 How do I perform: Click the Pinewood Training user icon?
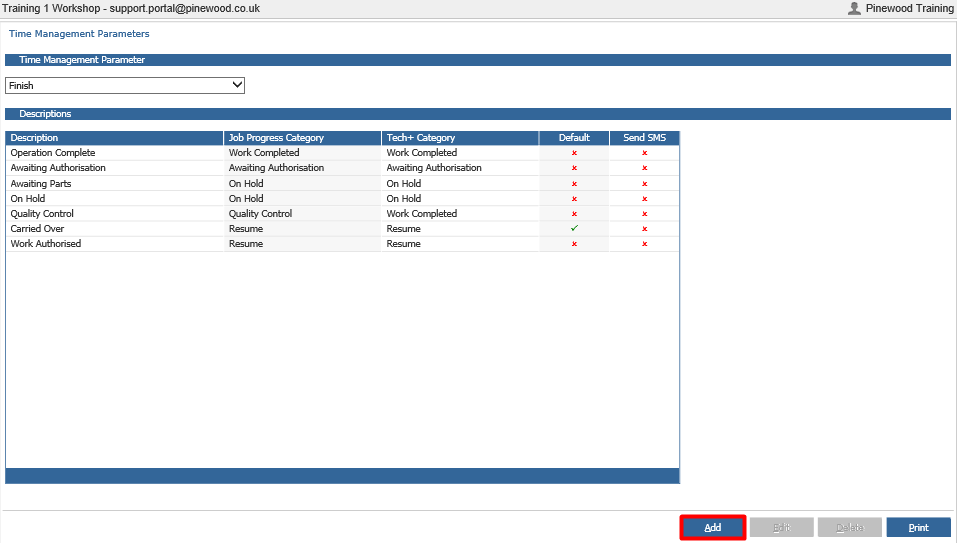pyautogui.click(x=854, y=8)
